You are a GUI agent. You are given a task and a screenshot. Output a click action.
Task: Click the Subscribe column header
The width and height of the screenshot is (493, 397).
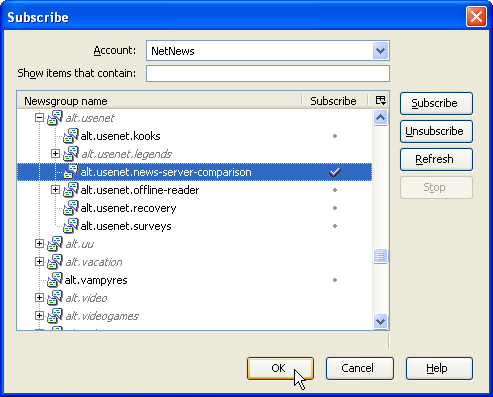pos(334,101)
